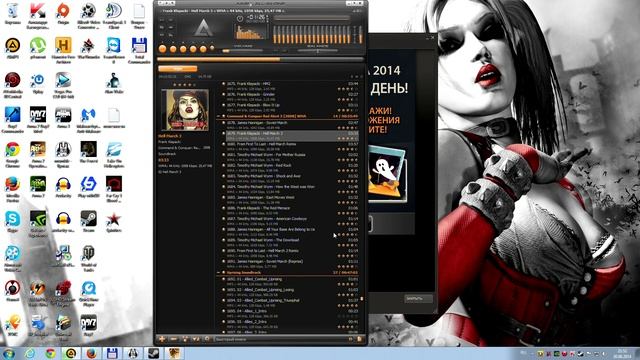Open the Vegas Pro desktop icon
The height and width of the screenshot is (360, 640).
63,85
